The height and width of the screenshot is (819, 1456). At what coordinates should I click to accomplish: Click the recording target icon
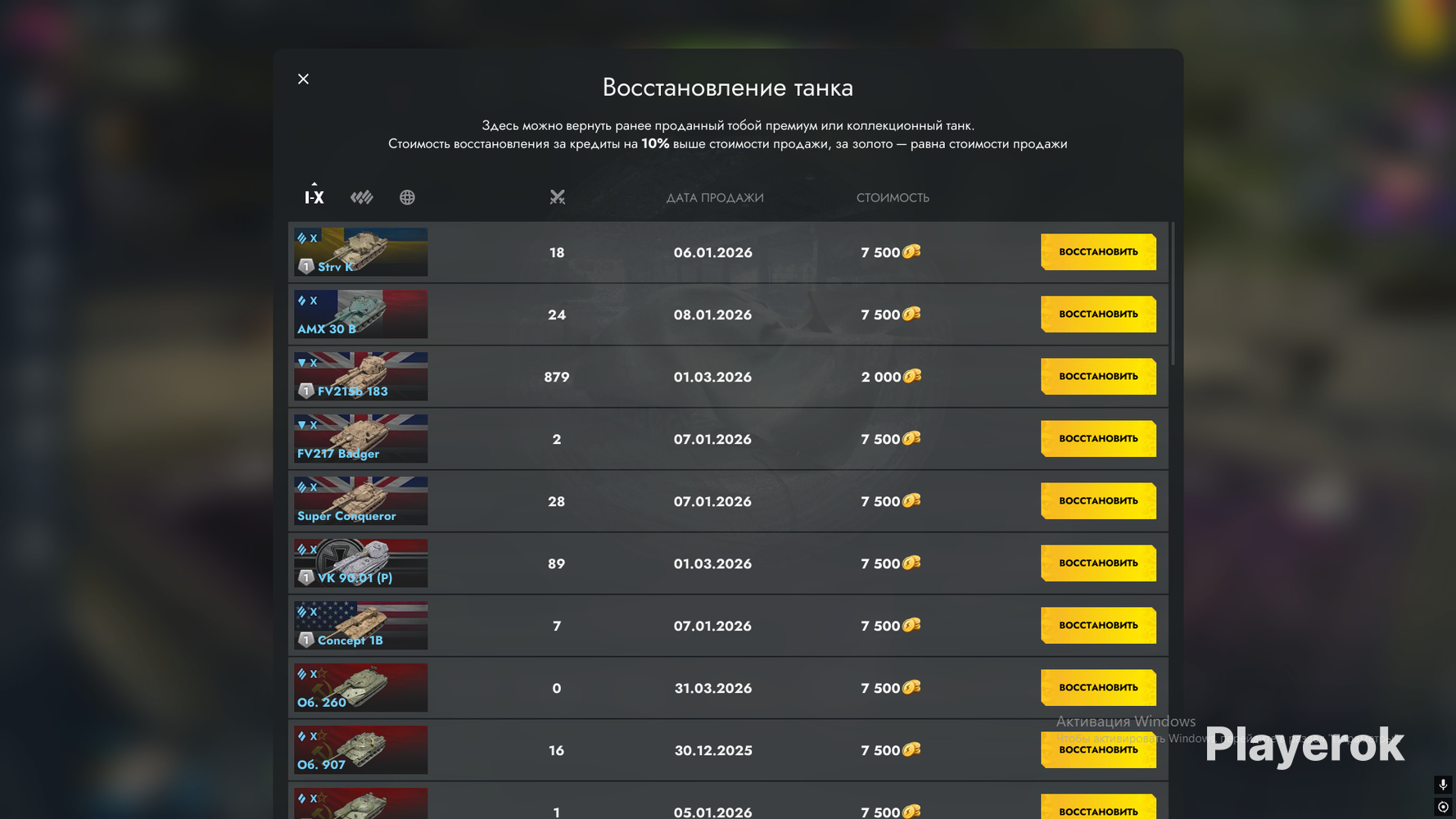click(1443, 808)
